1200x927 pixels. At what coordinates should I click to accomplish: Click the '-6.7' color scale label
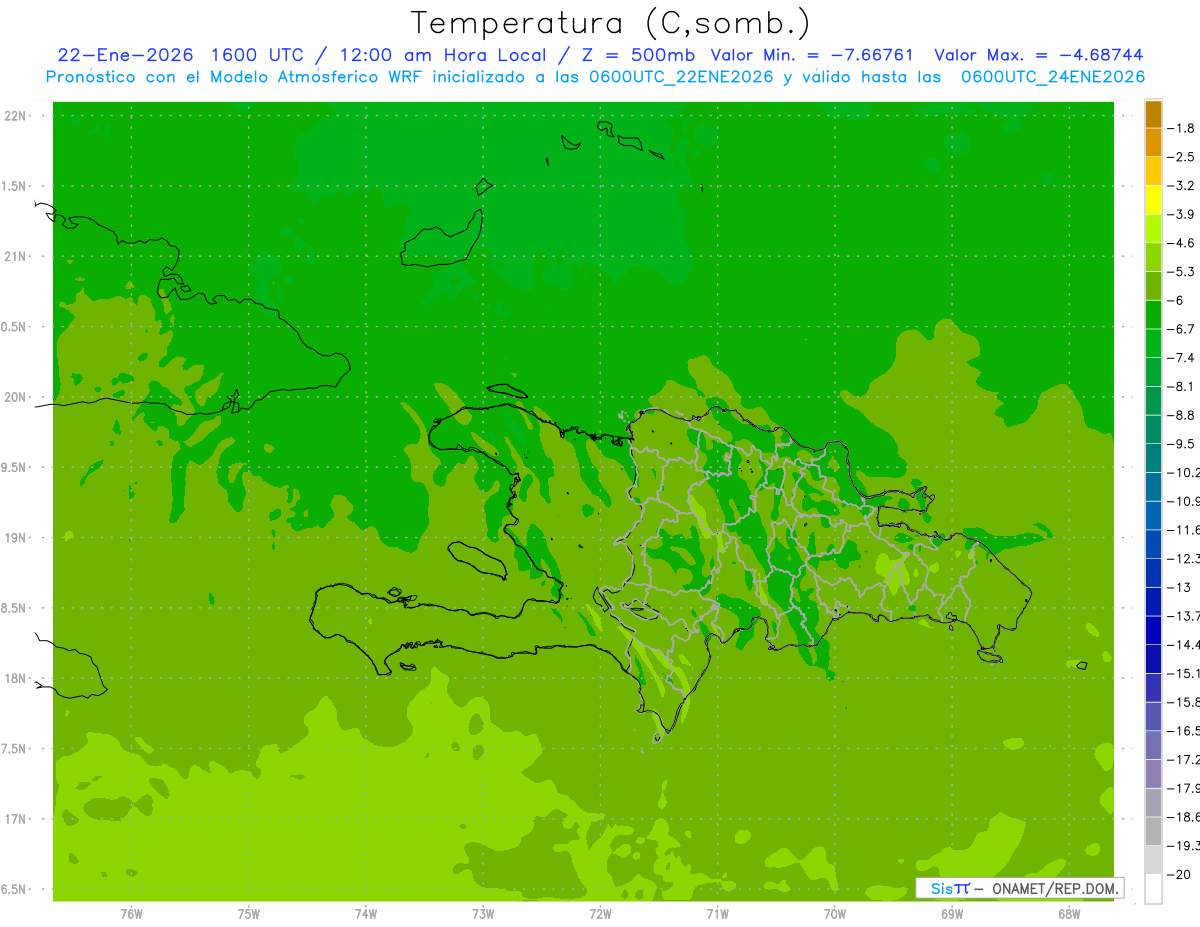tap(1181, 329)
